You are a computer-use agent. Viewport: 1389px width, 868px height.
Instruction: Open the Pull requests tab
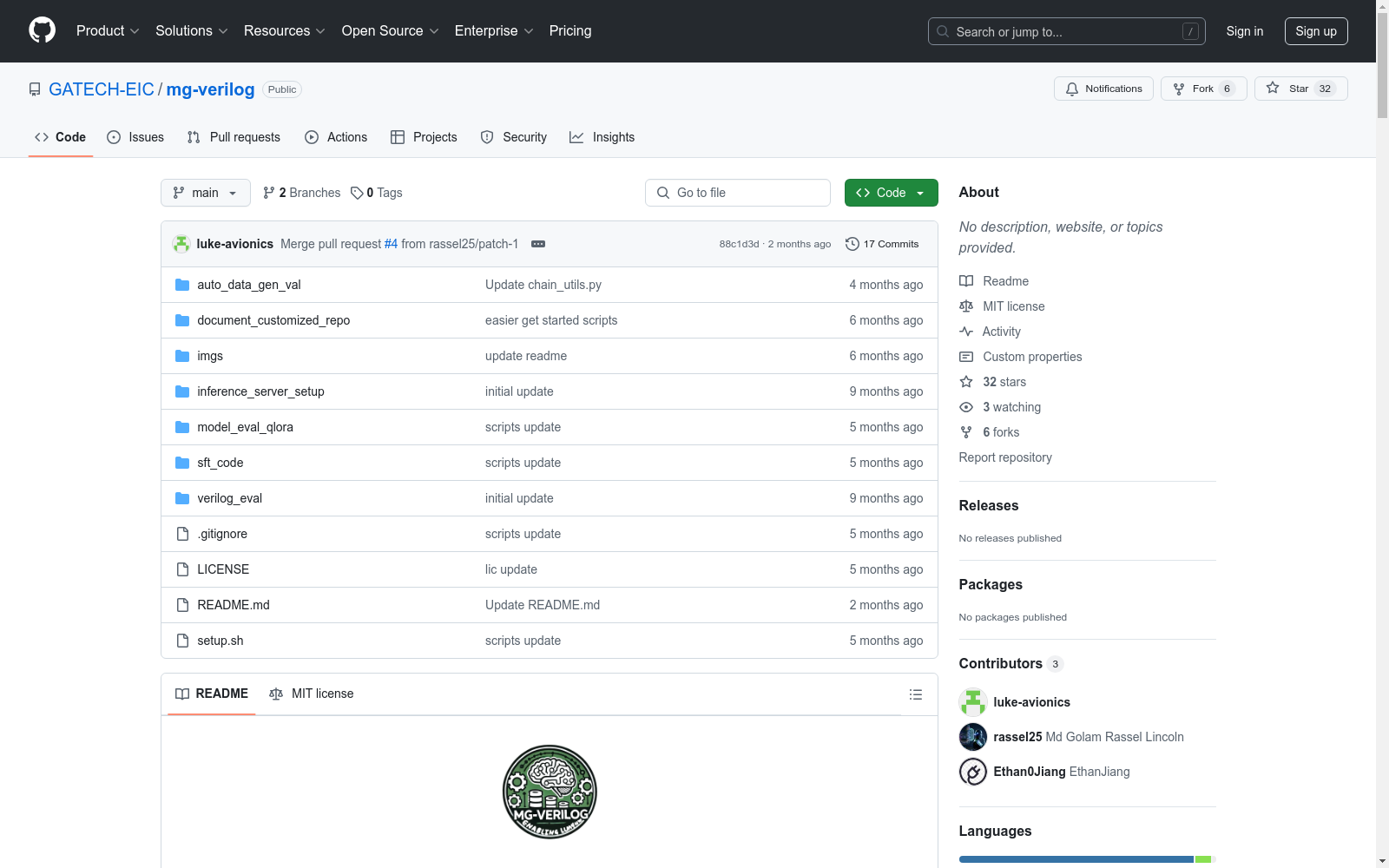tap(234, 137)
